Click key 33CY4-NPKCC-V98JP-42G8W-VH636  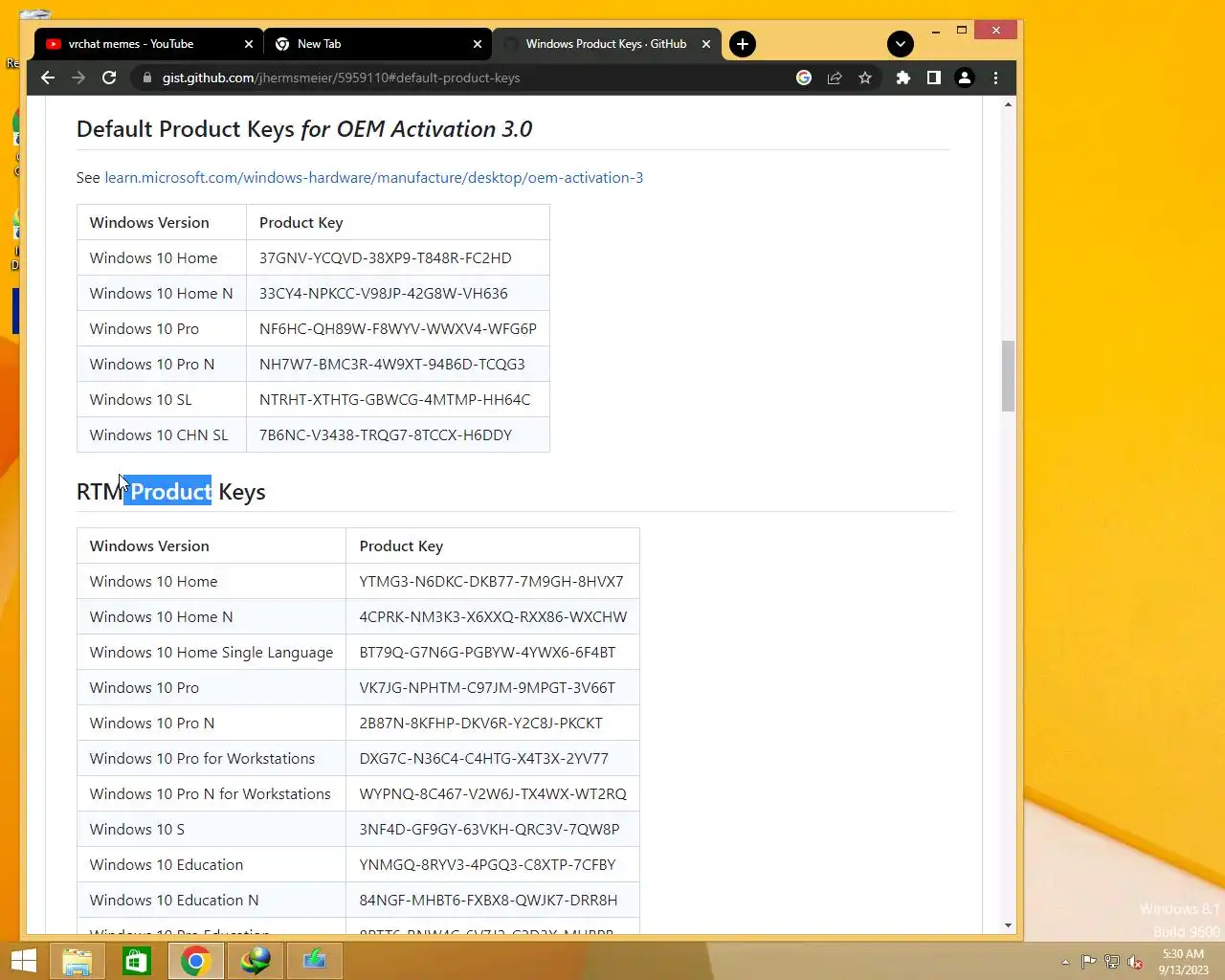coord(383,294)
